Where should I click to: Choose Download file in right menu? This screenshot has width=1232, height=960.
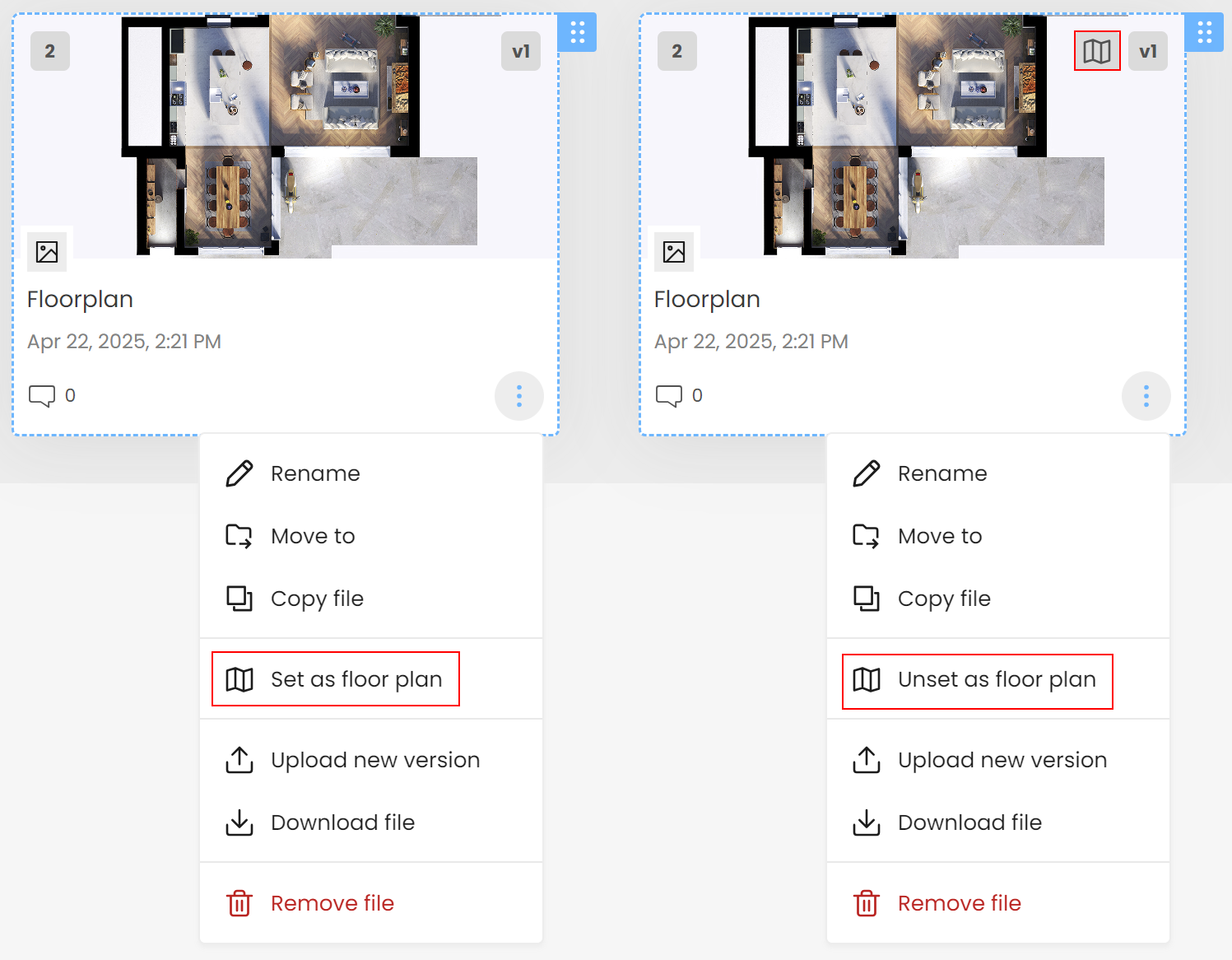pos(998,823)
